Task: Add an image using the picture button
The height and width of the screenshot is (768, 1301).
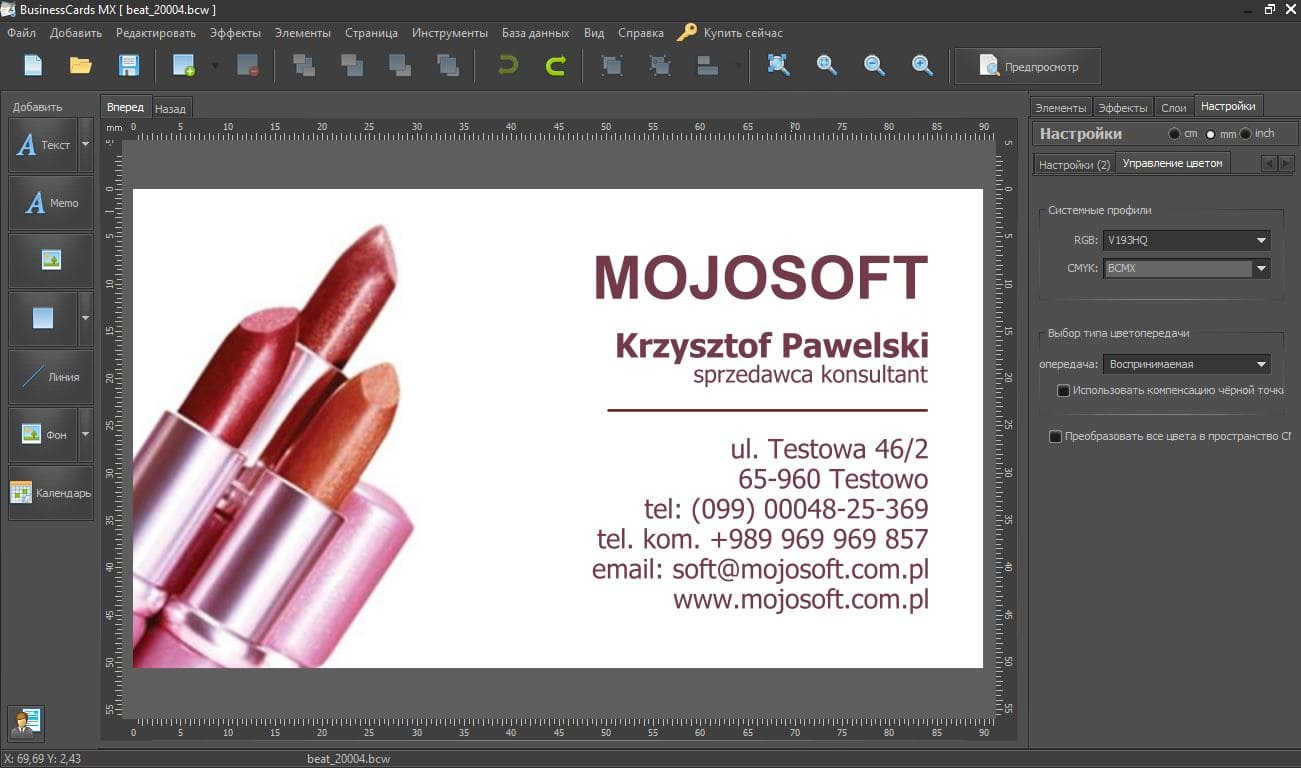Action: [x=51, y=260]
